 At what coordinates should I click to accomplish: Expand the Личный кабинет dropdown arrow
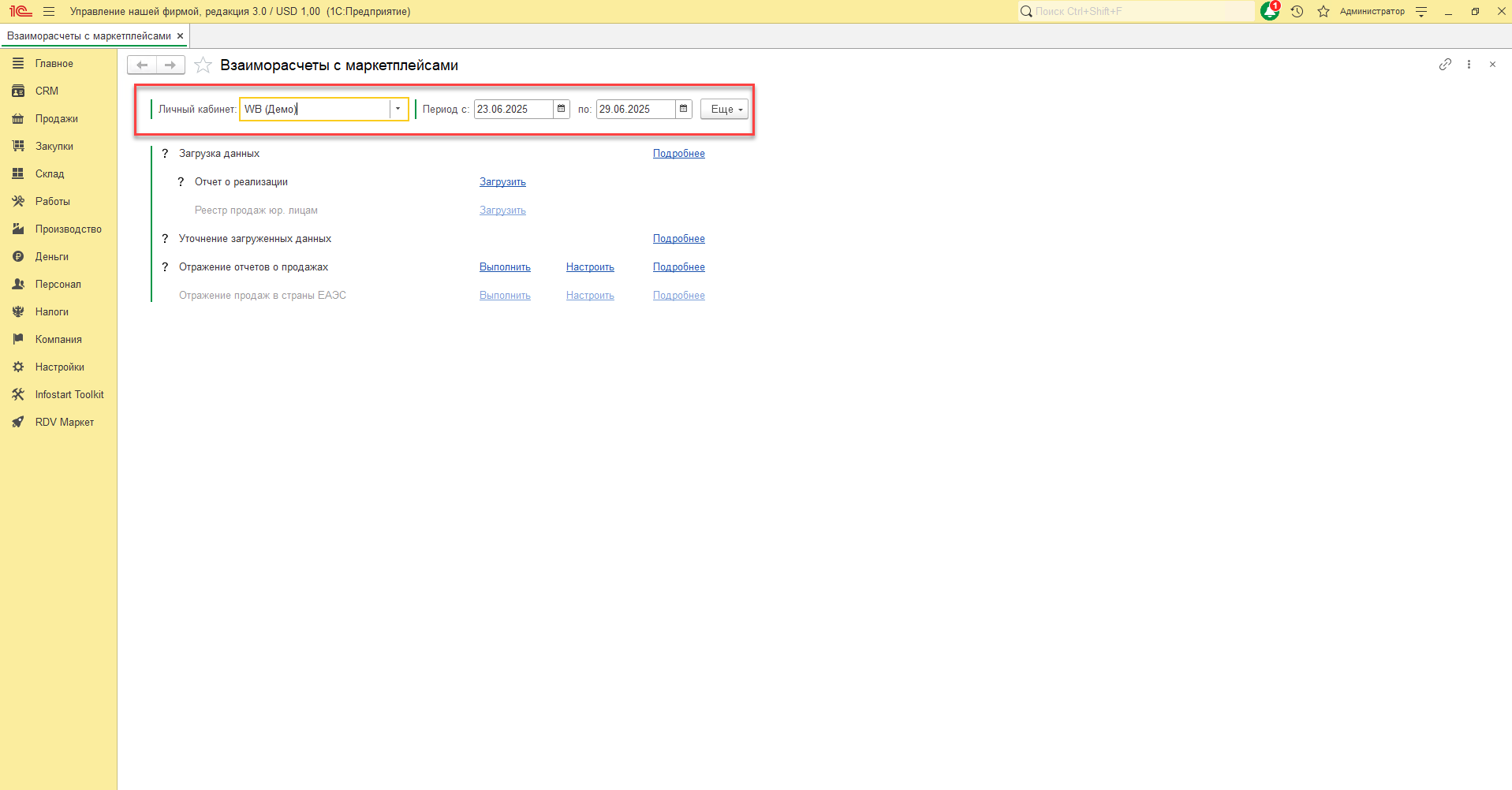point(398,109)
